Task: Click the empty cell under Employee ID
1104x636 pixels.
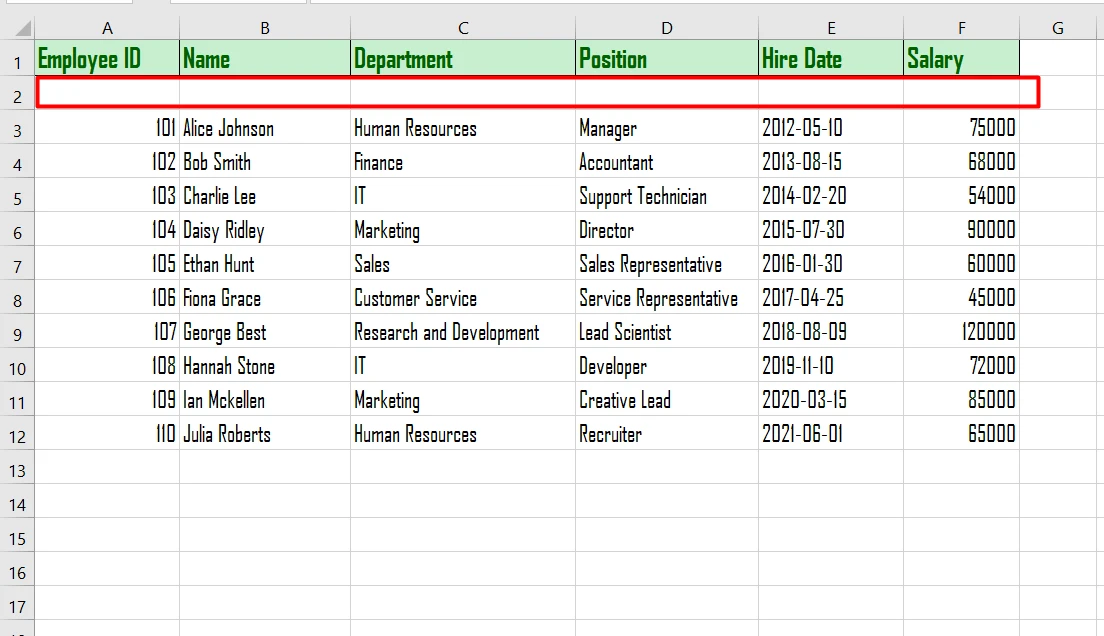Action: 107,93
